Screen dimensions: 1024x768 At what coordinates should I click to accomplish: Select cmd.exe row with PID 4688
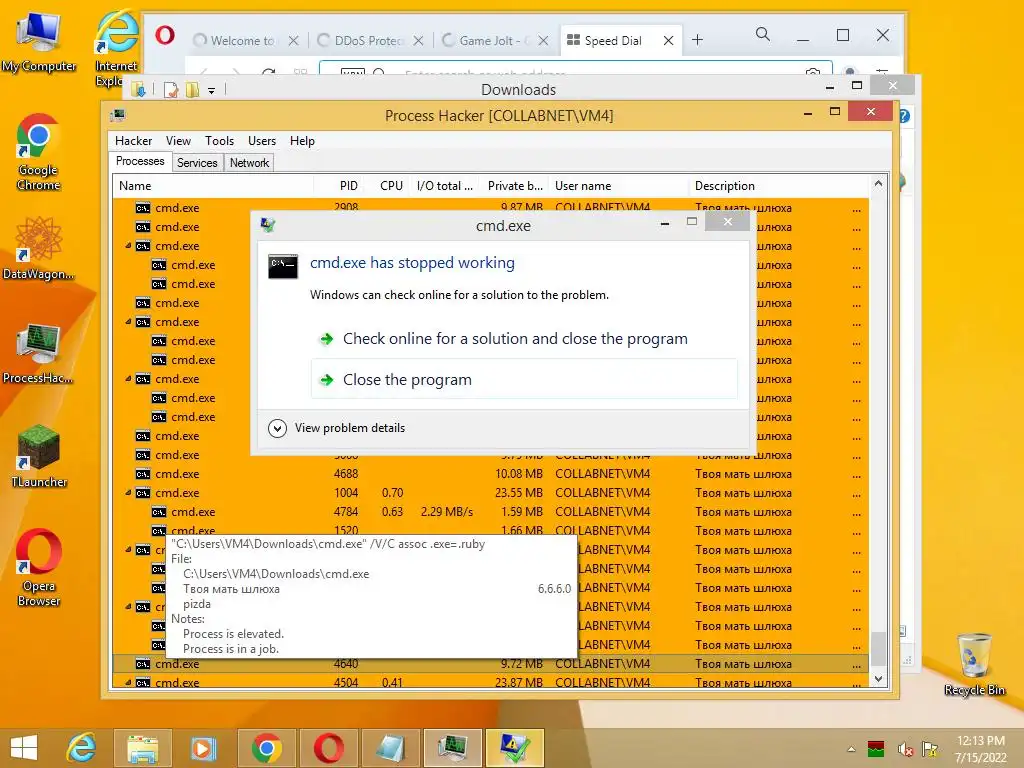click(x=490, y=473)
